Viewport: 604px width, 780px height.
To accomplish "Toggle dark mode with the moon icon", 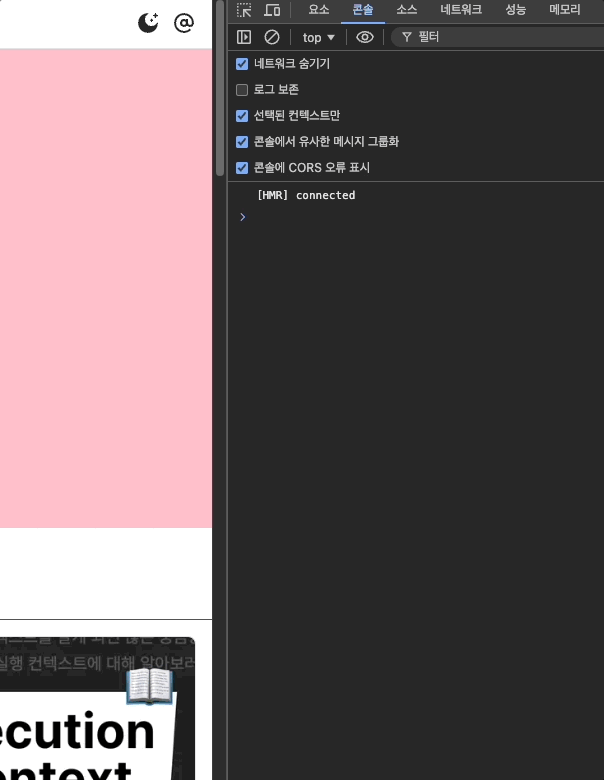I will coord(148,23).
